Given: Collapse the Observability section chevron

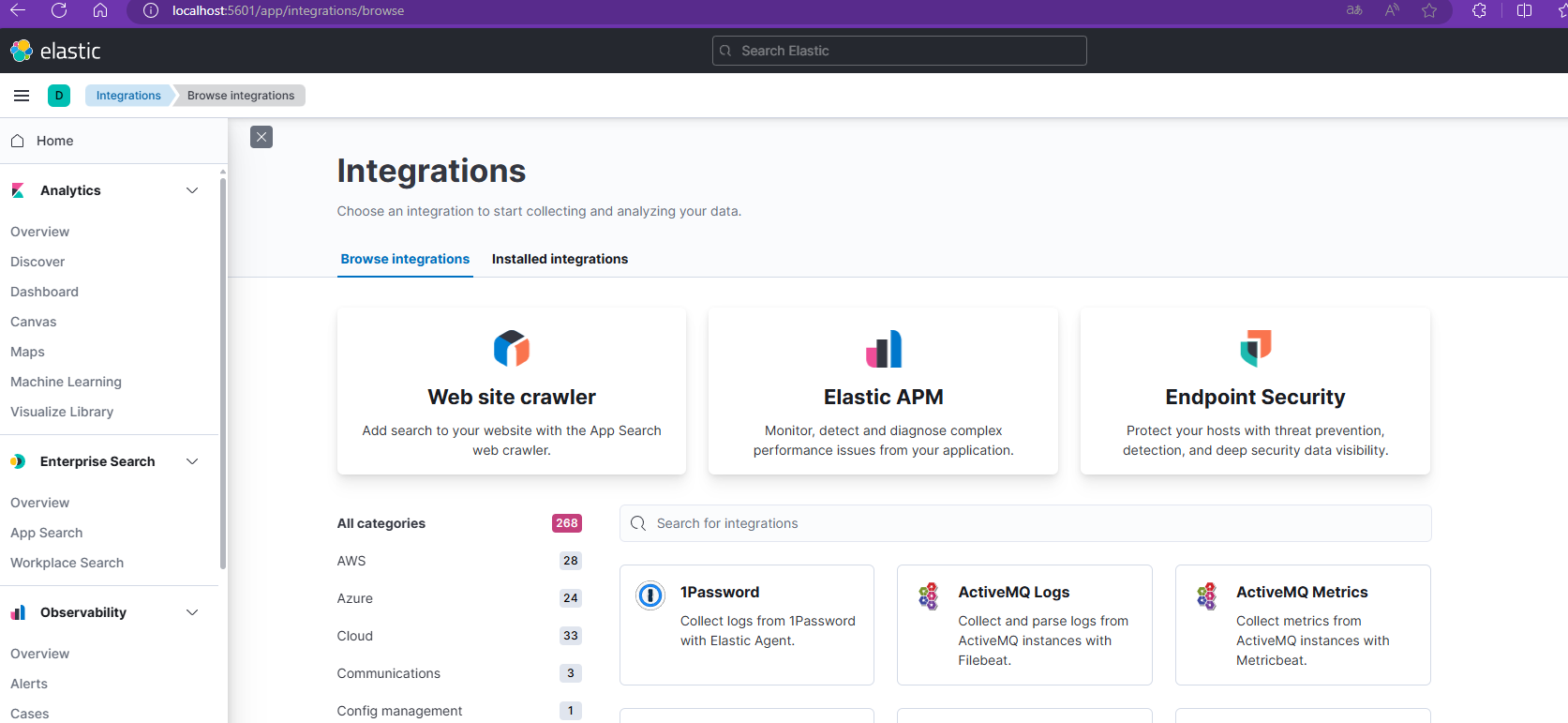Looking at the screenshot, I should [x=192, y=612].
